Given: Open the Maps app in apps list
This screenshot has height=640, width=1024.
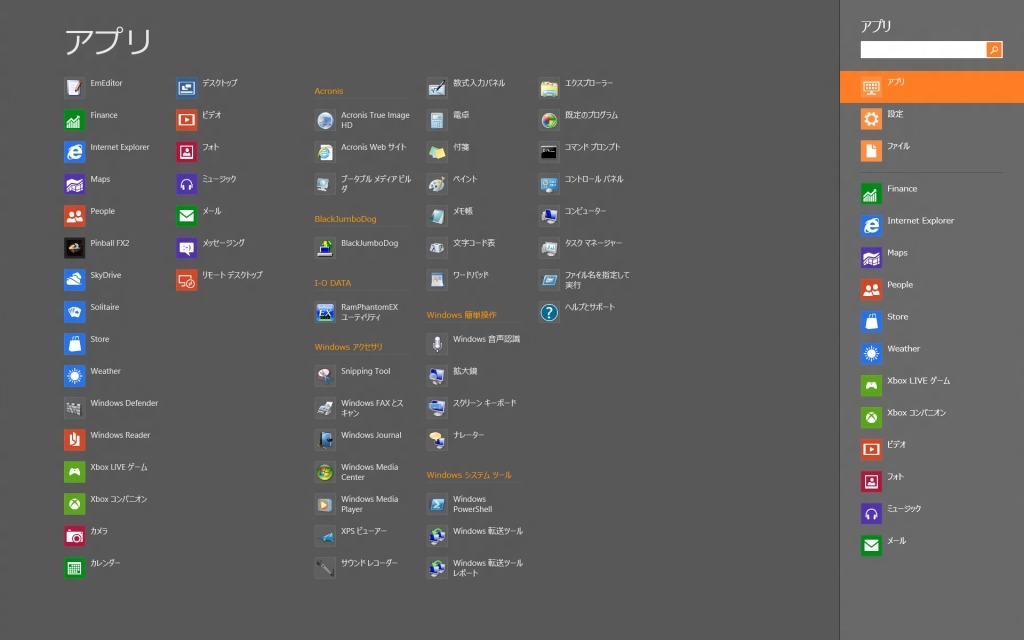Looking at the screenshot, I should (74, 184).
